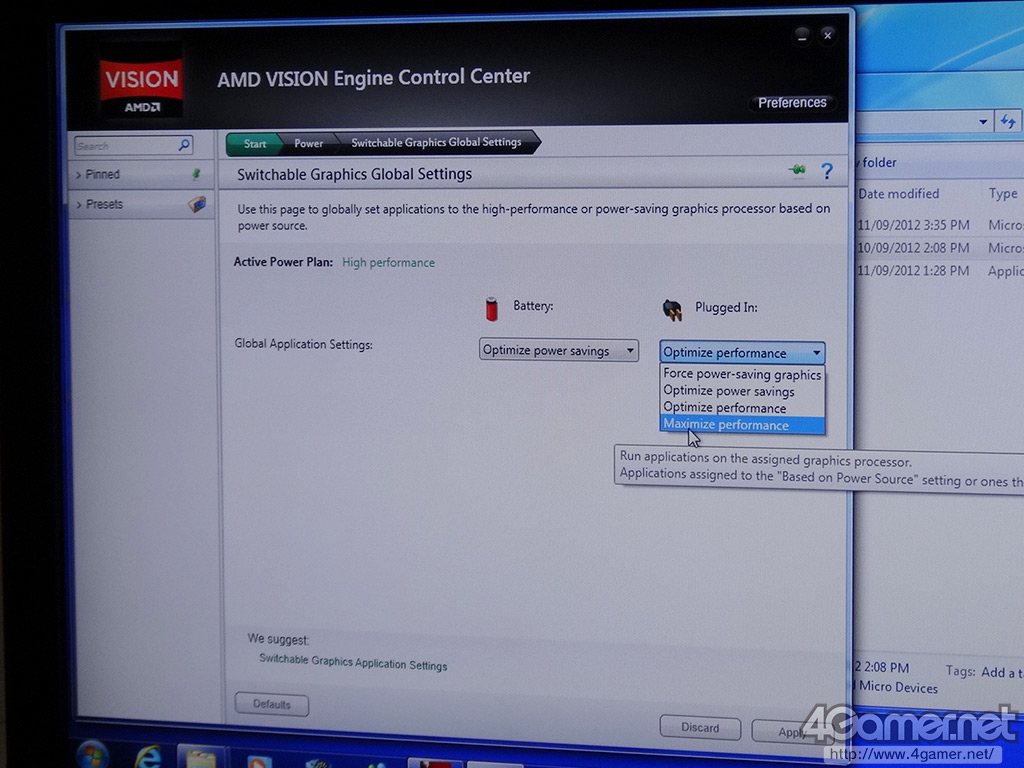Viewport: 1024px width, 768px height.
Task: Open help with the question mark icon
Action: click(x=827, y=171)
